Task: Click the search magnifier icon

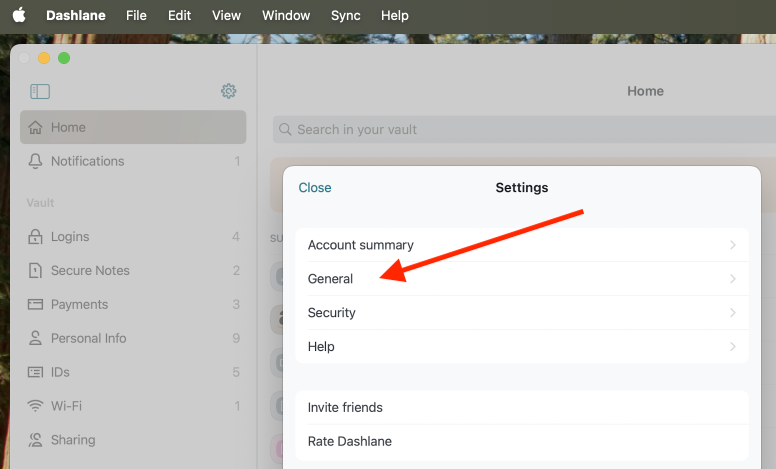Action: (x=285, y=129)
